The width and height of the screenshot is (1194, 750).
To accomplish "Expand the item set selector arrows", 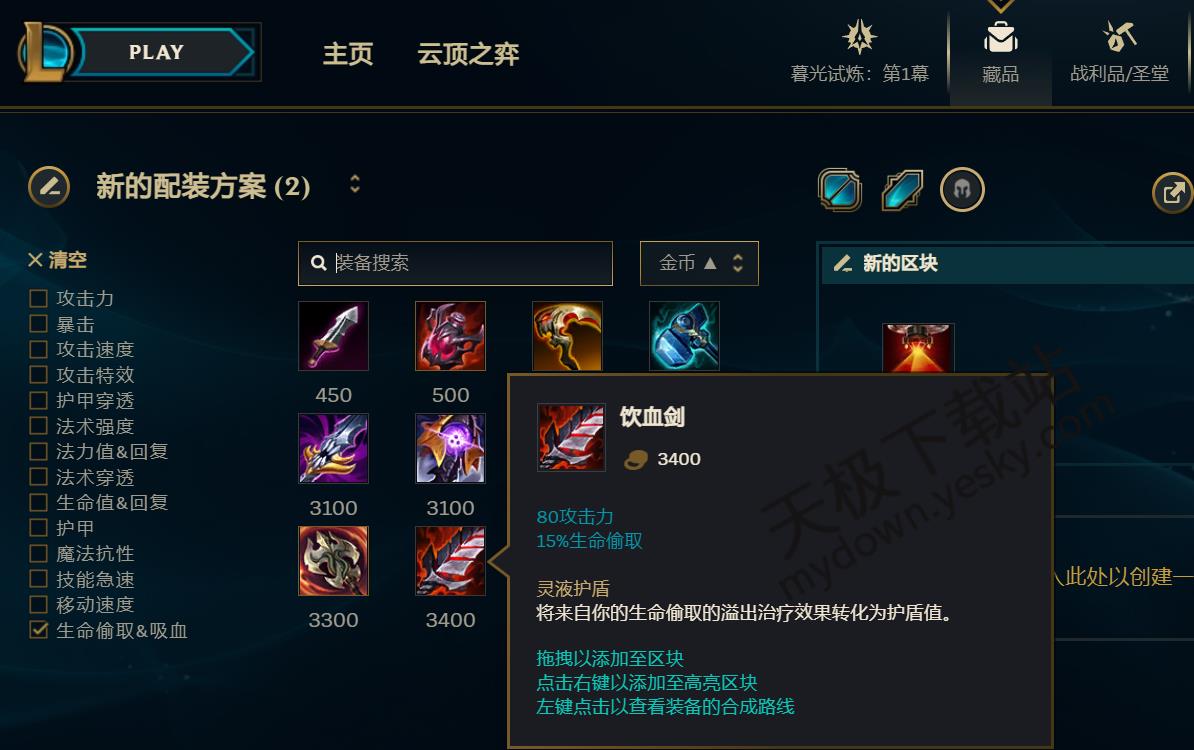I will click(355, 184).
